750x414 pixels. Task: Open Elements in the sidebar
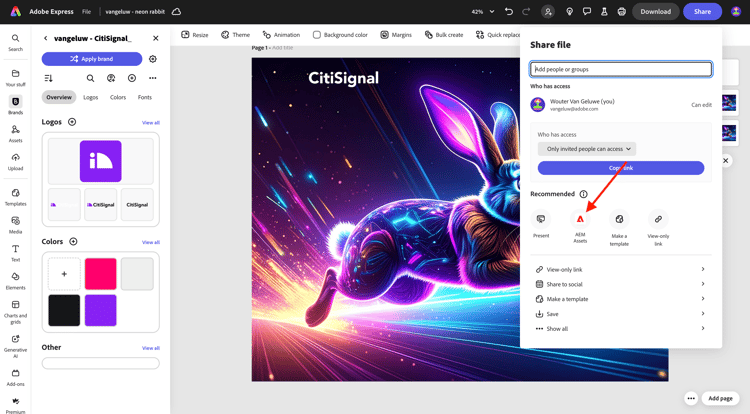click(x=15, y=281)
